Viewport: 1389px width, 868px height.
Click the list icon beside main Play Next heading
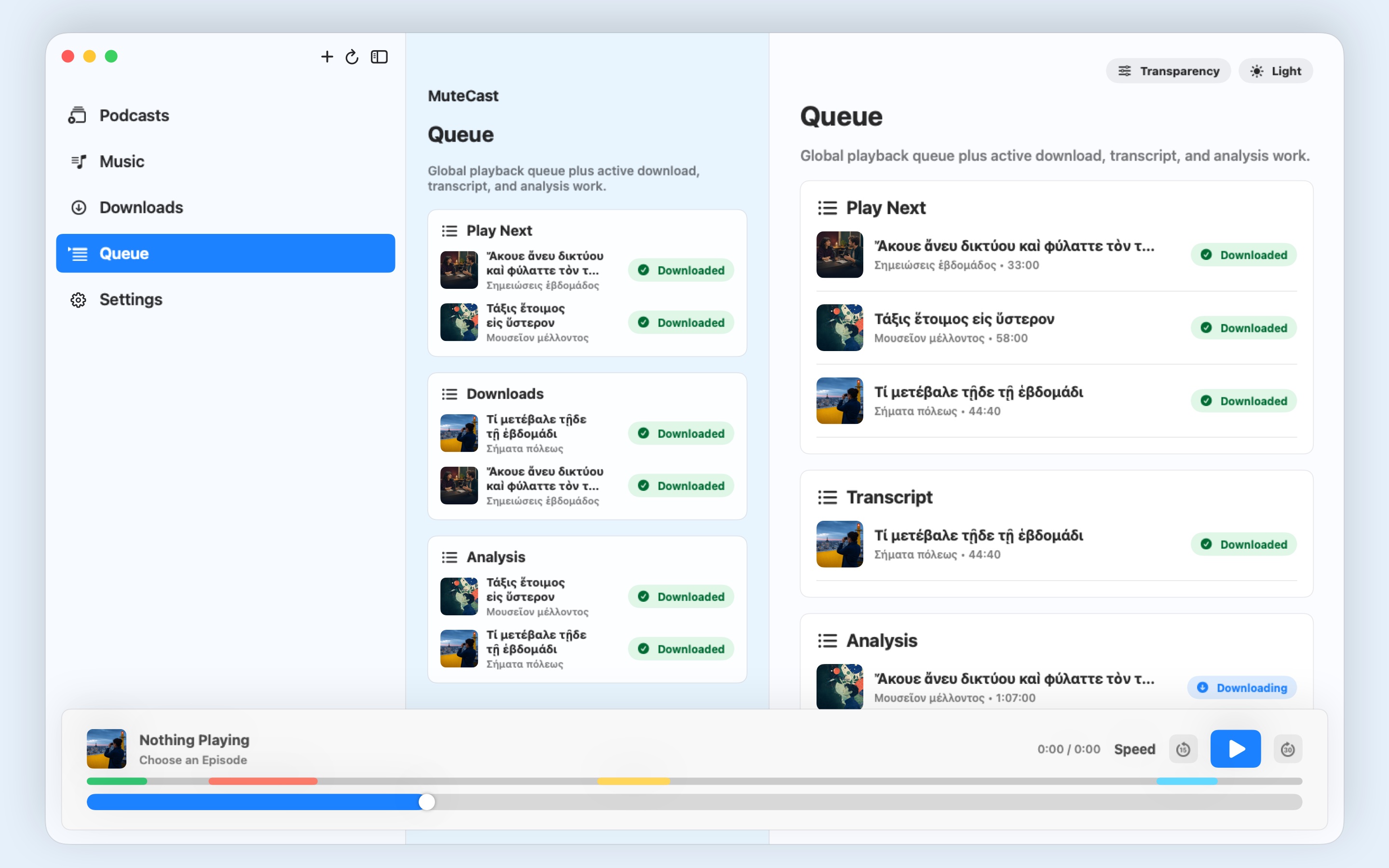point(827,207)
